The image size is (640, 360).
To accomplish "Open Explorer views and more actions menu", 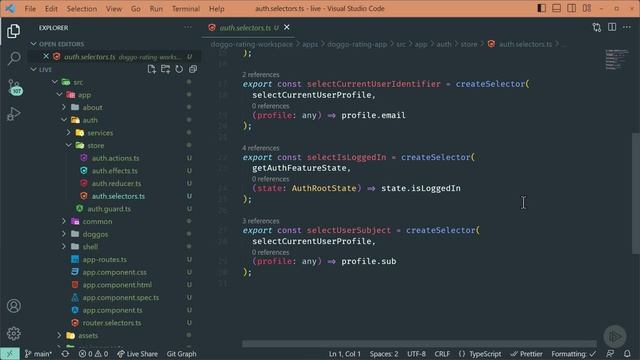I will click(188, 28).
